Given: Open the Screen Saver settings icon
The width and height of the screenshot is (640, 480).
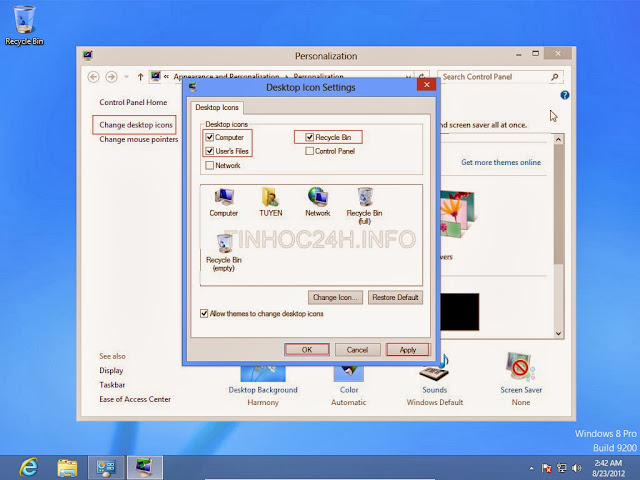Looking at the screenshot, I should (x=520, y=367).
